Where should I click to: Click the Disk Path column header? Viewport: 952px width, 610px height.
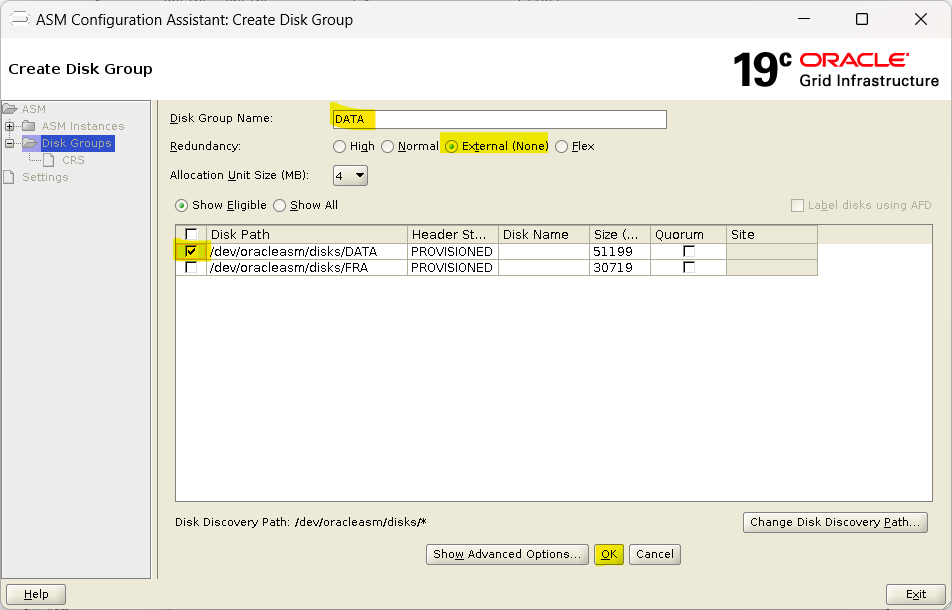(307, 234)
